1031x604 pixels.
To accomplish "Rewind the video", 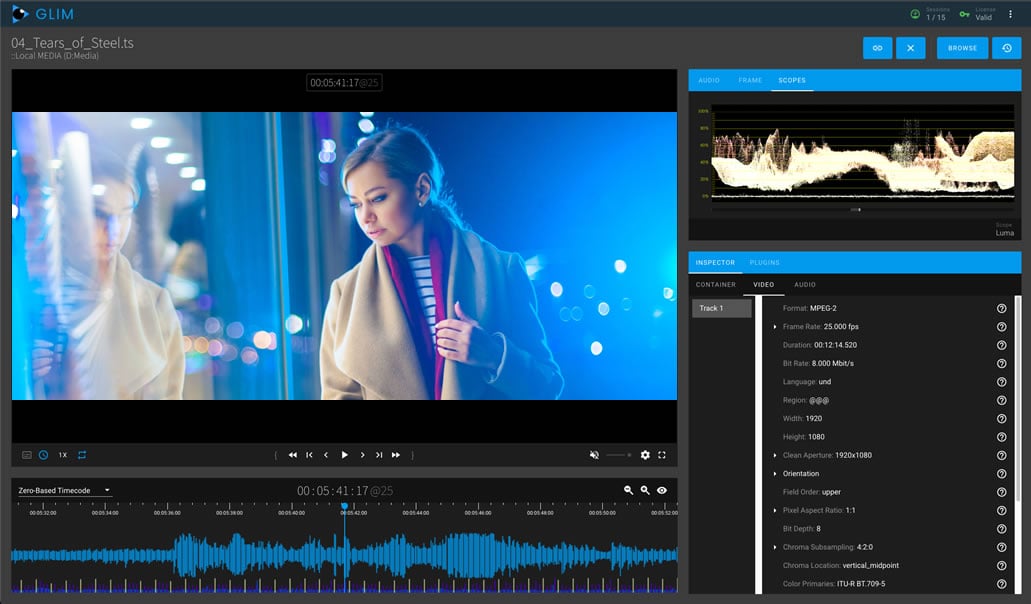I will [293, 455].
